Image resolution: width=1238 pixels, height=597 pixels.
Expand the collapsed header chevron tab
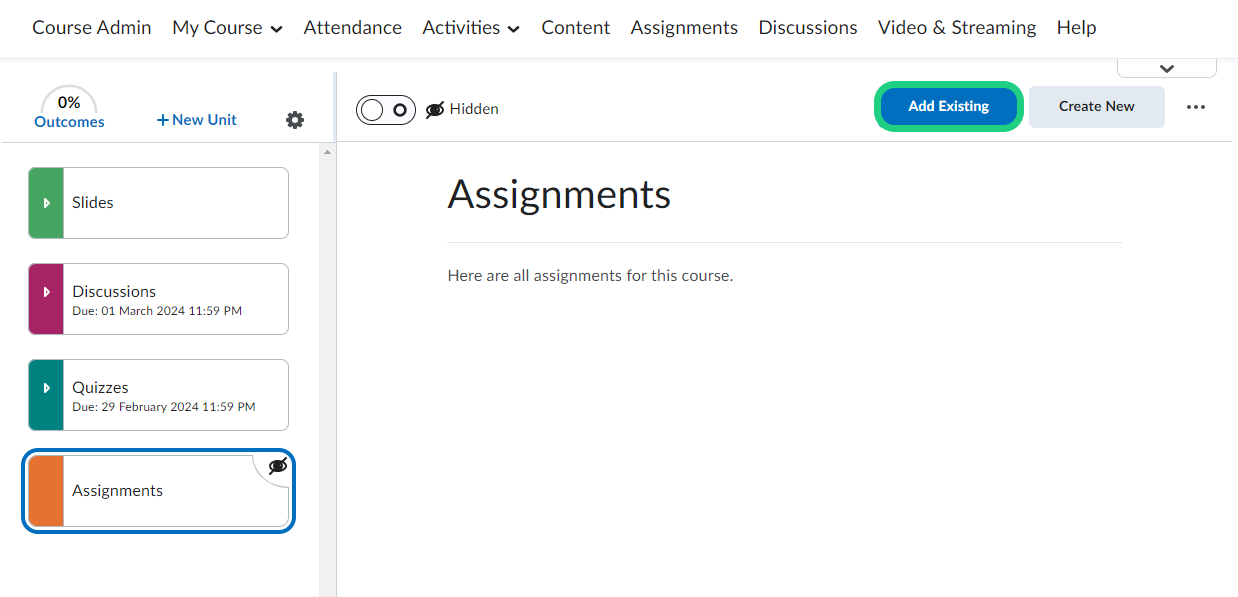pos(1166,68)
